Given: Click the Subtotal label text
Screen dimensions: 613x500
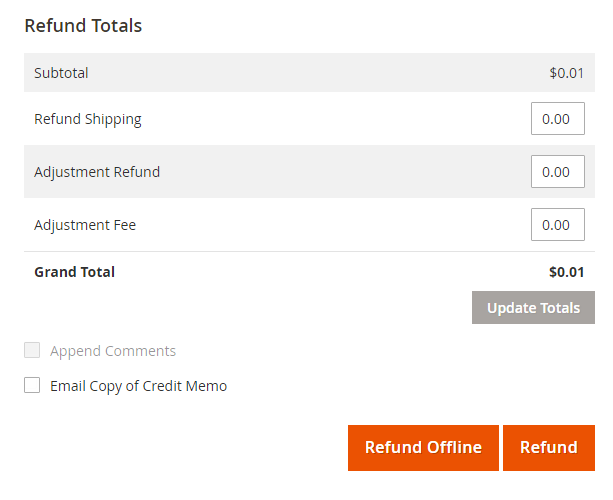Looking at the screenshot, I should click(x=61, y=73).
